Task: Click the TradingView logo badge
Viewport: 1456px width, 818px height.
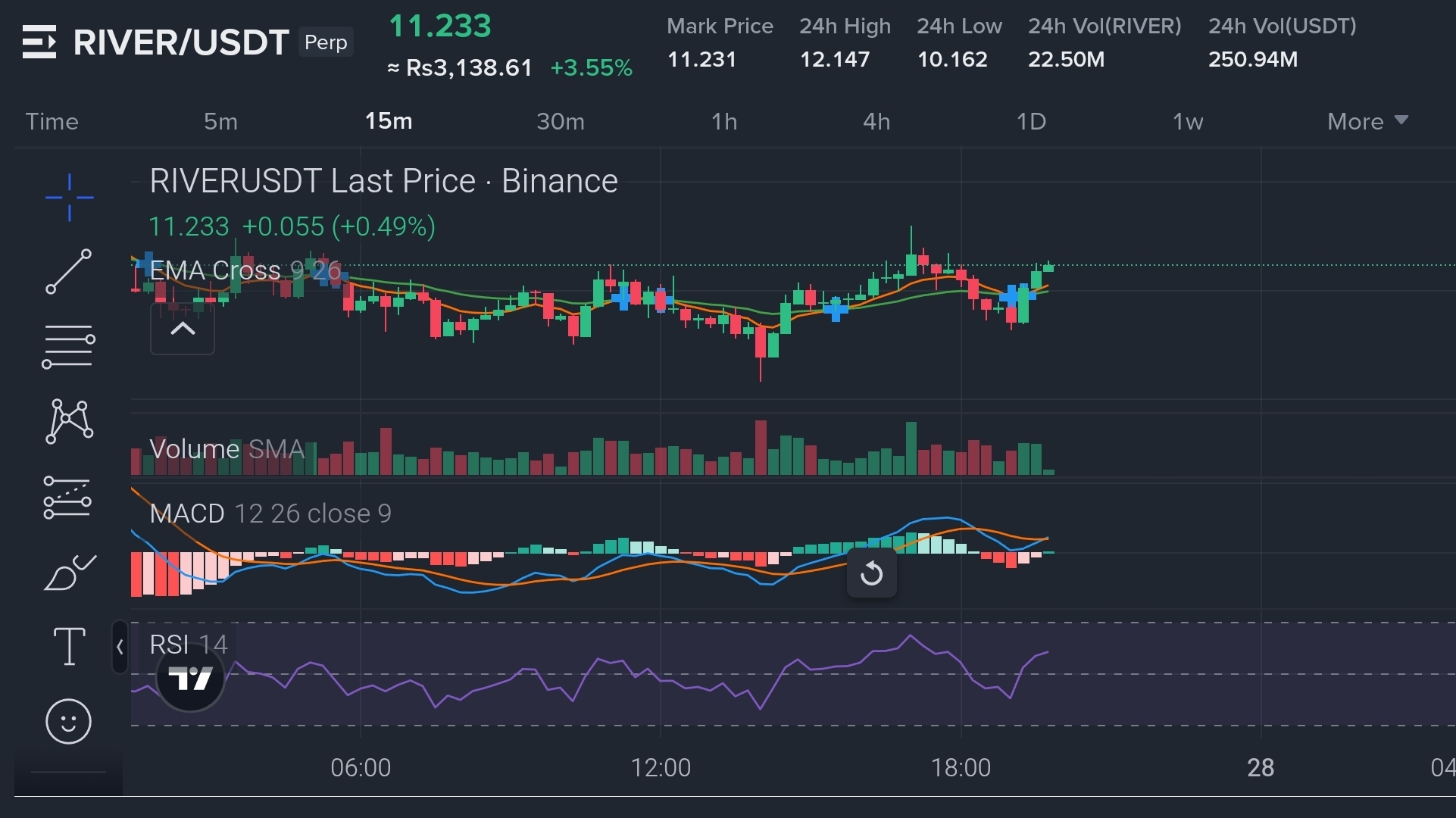Action: (x=190, y=678)
